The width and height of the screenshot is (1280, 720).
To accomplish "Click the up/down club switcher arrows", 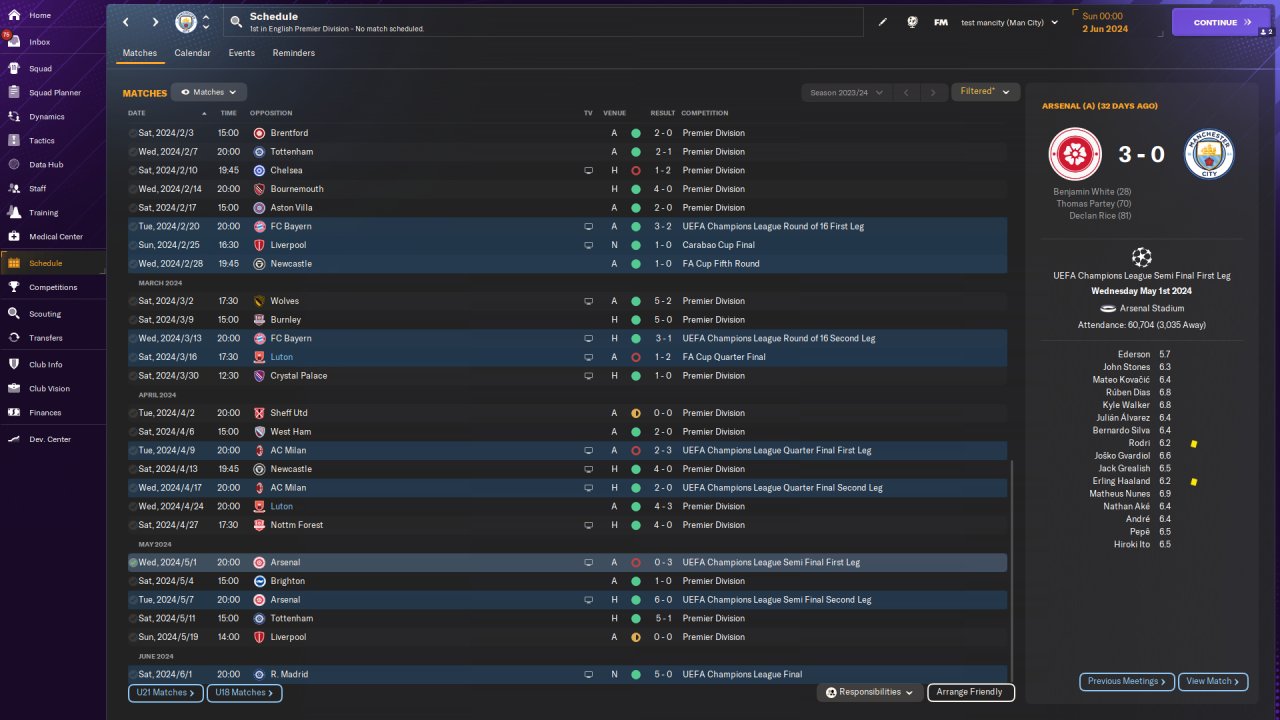I will click(x=206, y=22).
